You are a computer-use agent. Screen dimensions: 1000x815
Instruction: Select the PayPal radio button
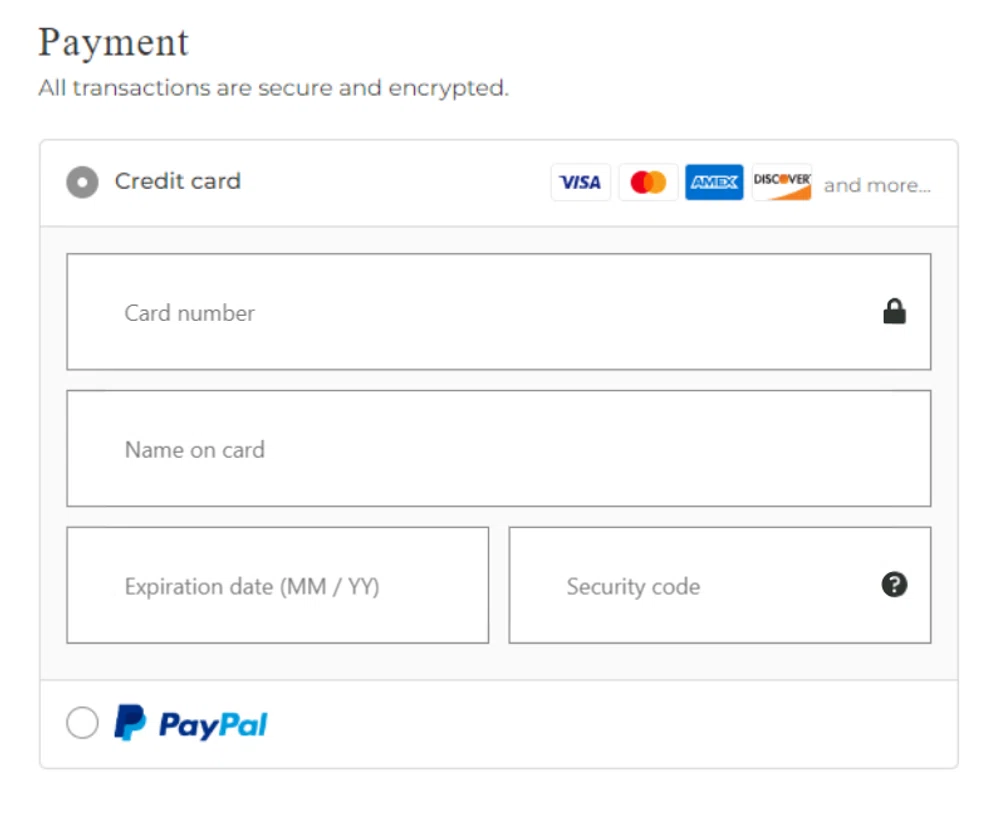tap(82, 722)
